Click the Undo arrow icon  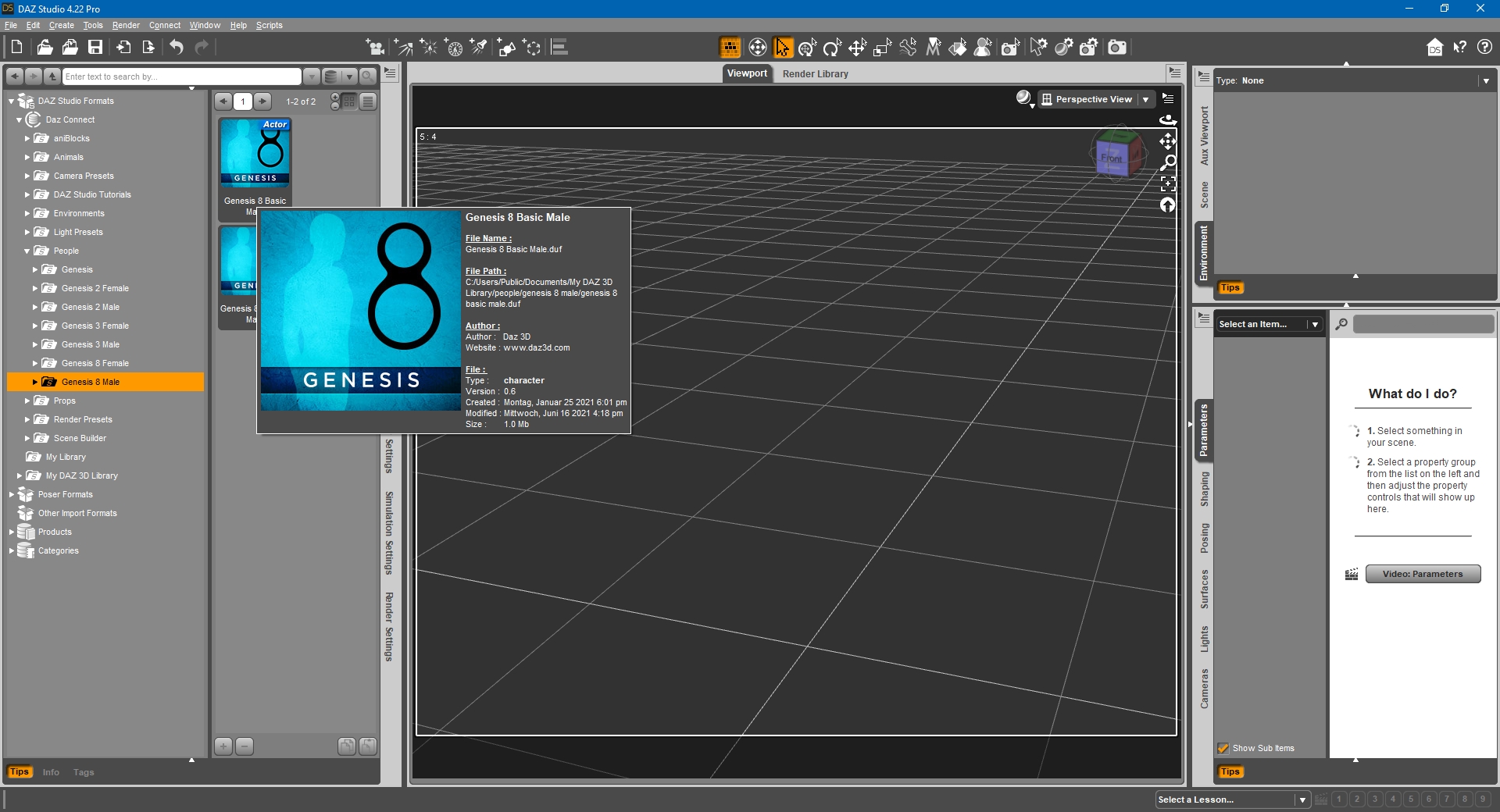[x=177, y=47]
